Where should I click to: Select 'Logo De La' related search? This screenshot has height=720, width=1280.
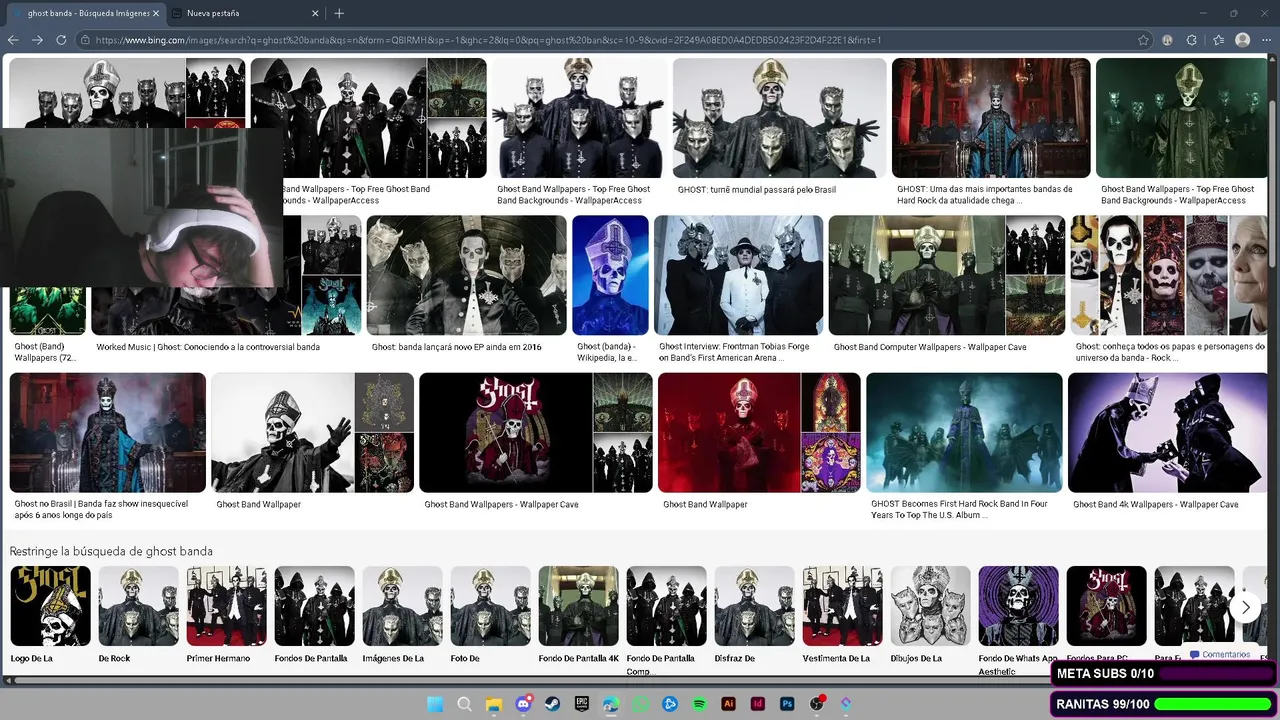point(50,614)
